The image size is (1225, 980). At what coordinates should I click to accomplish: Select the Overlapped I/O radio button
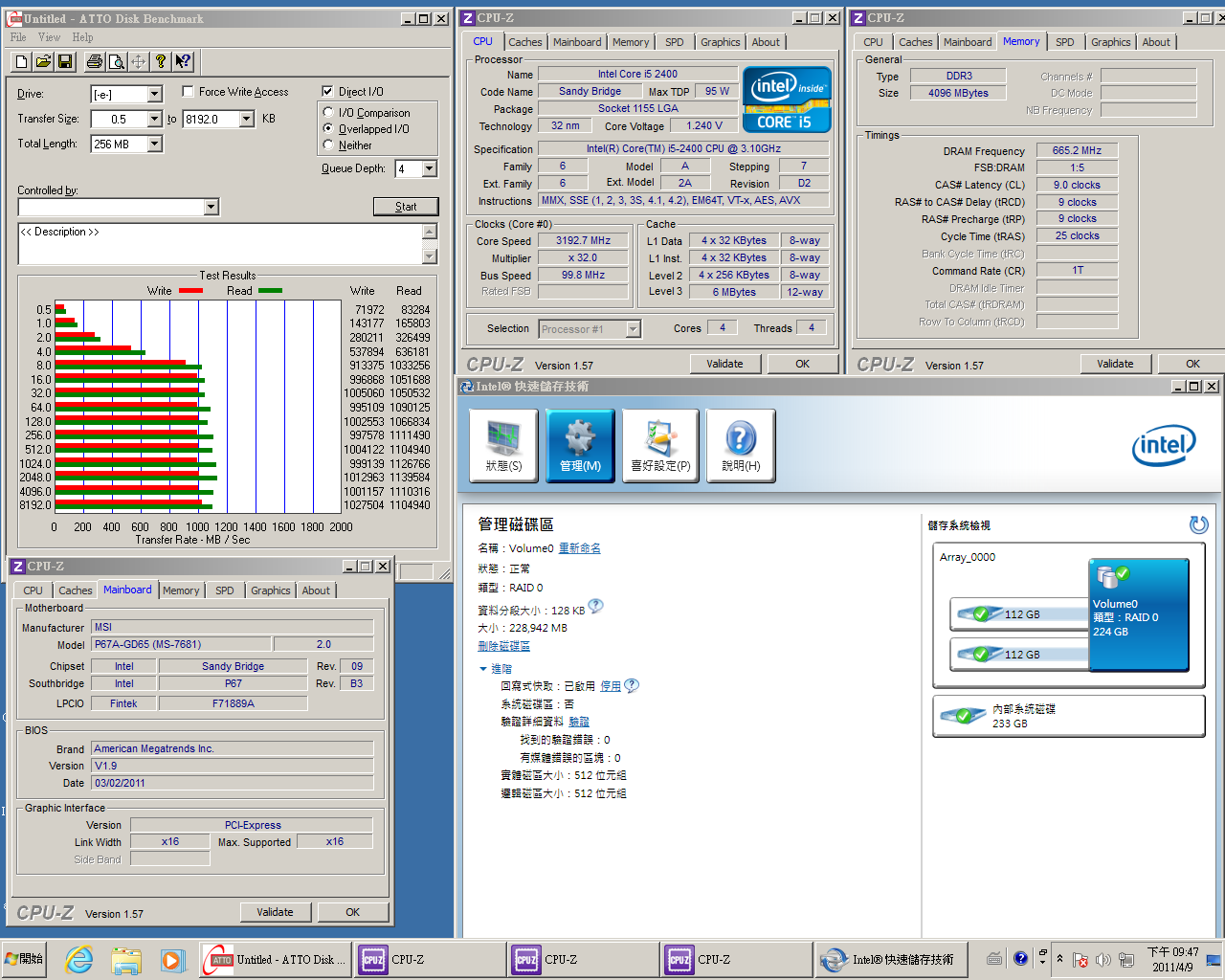tap(328, 128)
